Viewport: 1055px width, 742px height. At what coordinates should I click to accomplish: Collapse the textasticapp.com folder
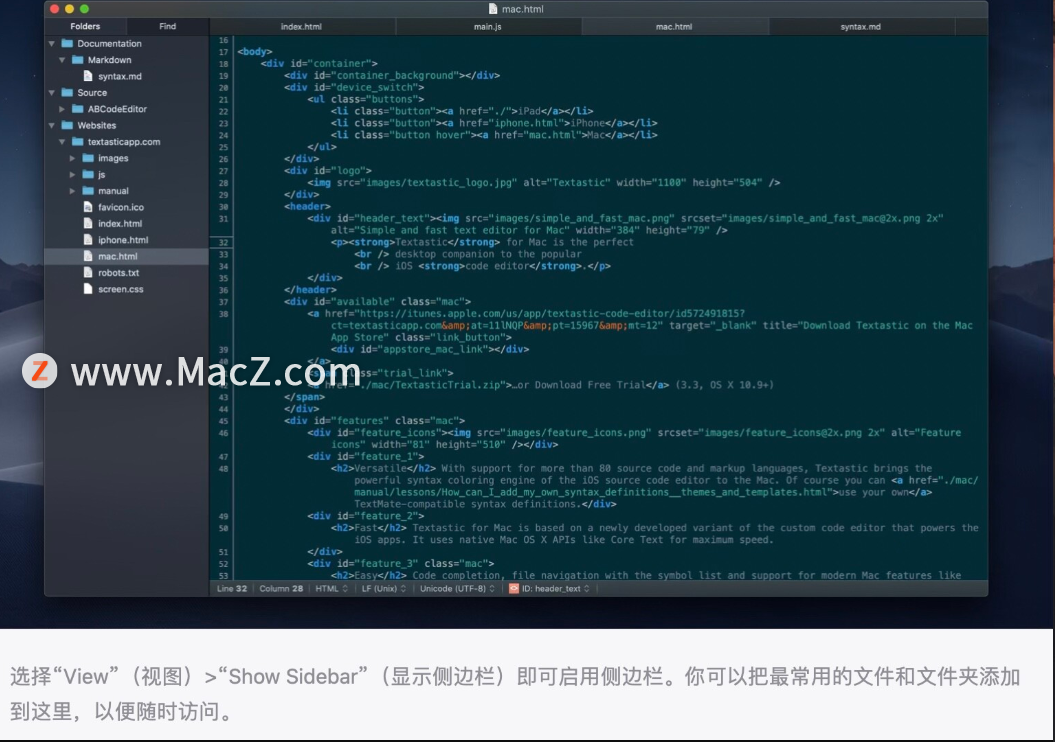[62, 141]
